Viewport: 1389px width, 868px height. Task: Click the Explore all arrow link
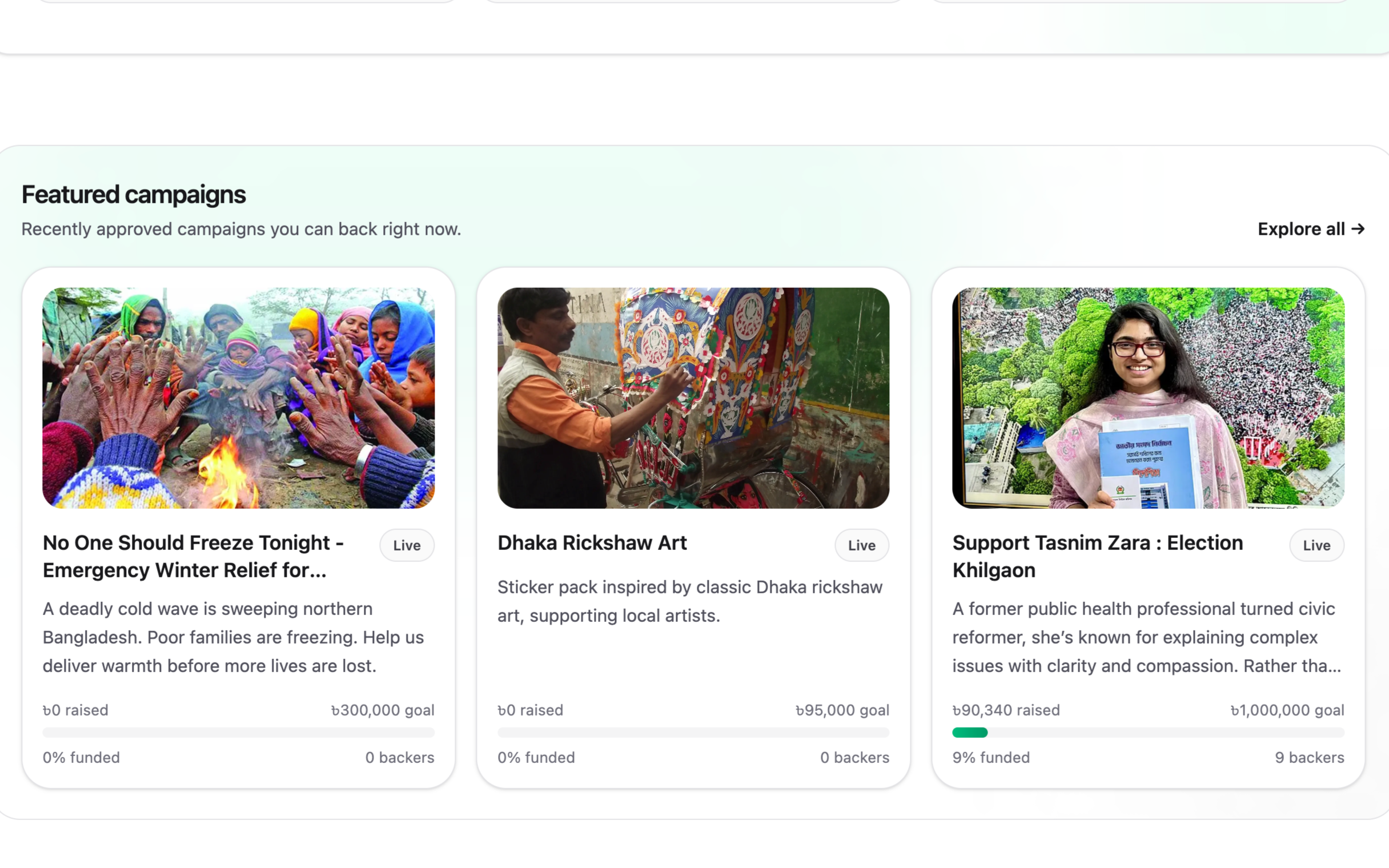click(x=1310, y=229)
